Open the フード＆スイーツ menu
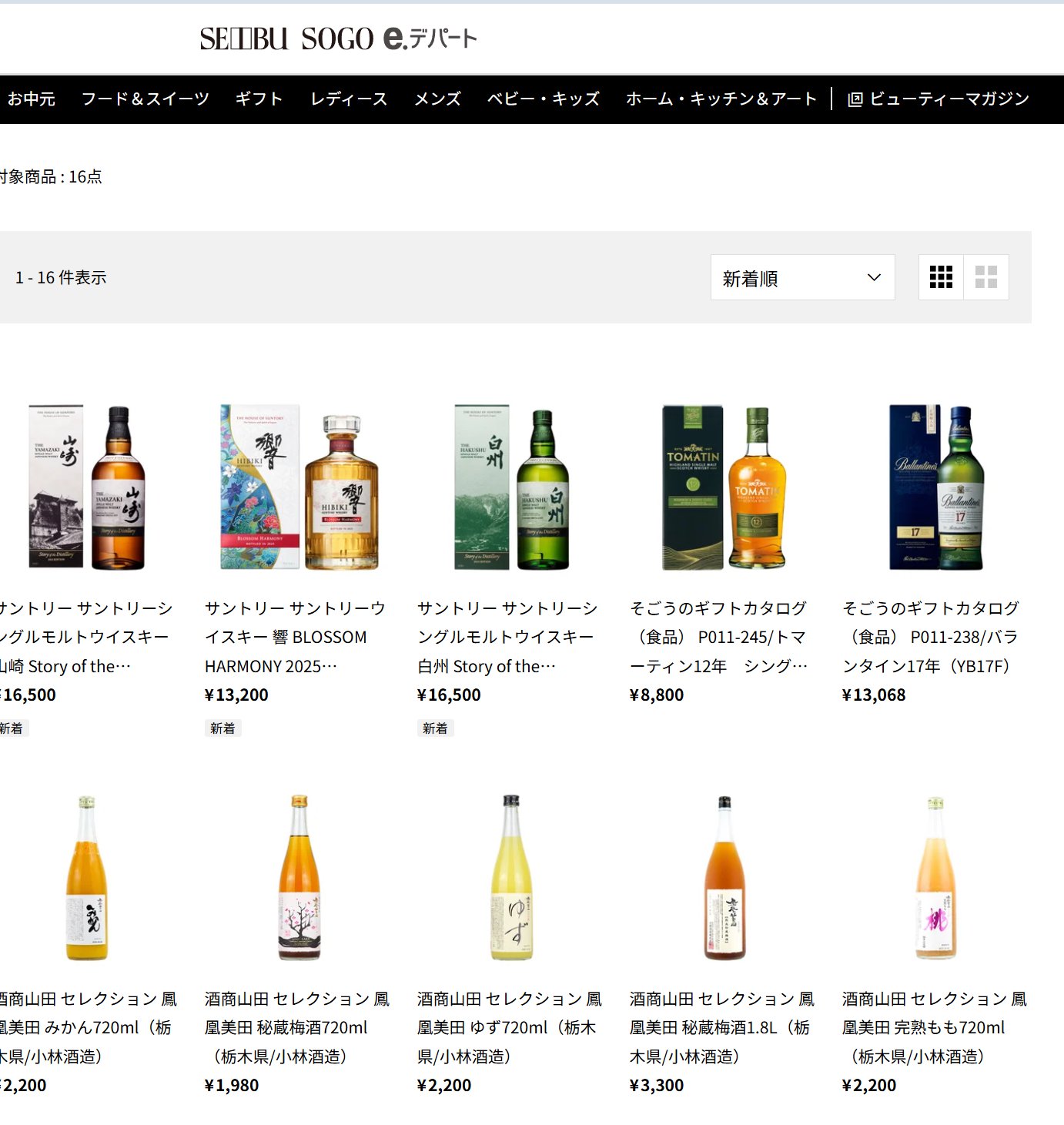The image size is (1064, 1125). pyautogui.click(x=146, y=99)
